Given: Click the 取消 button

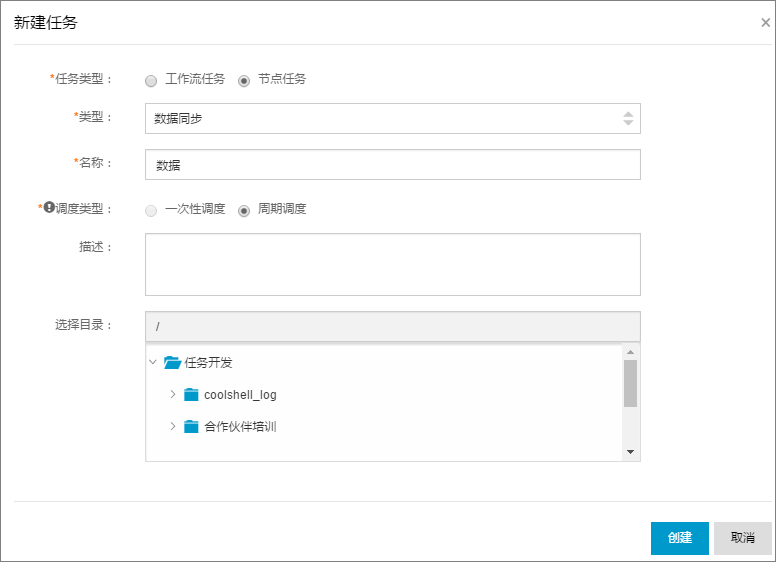Looking at the screenshot, I should click(x=743, y=538).
